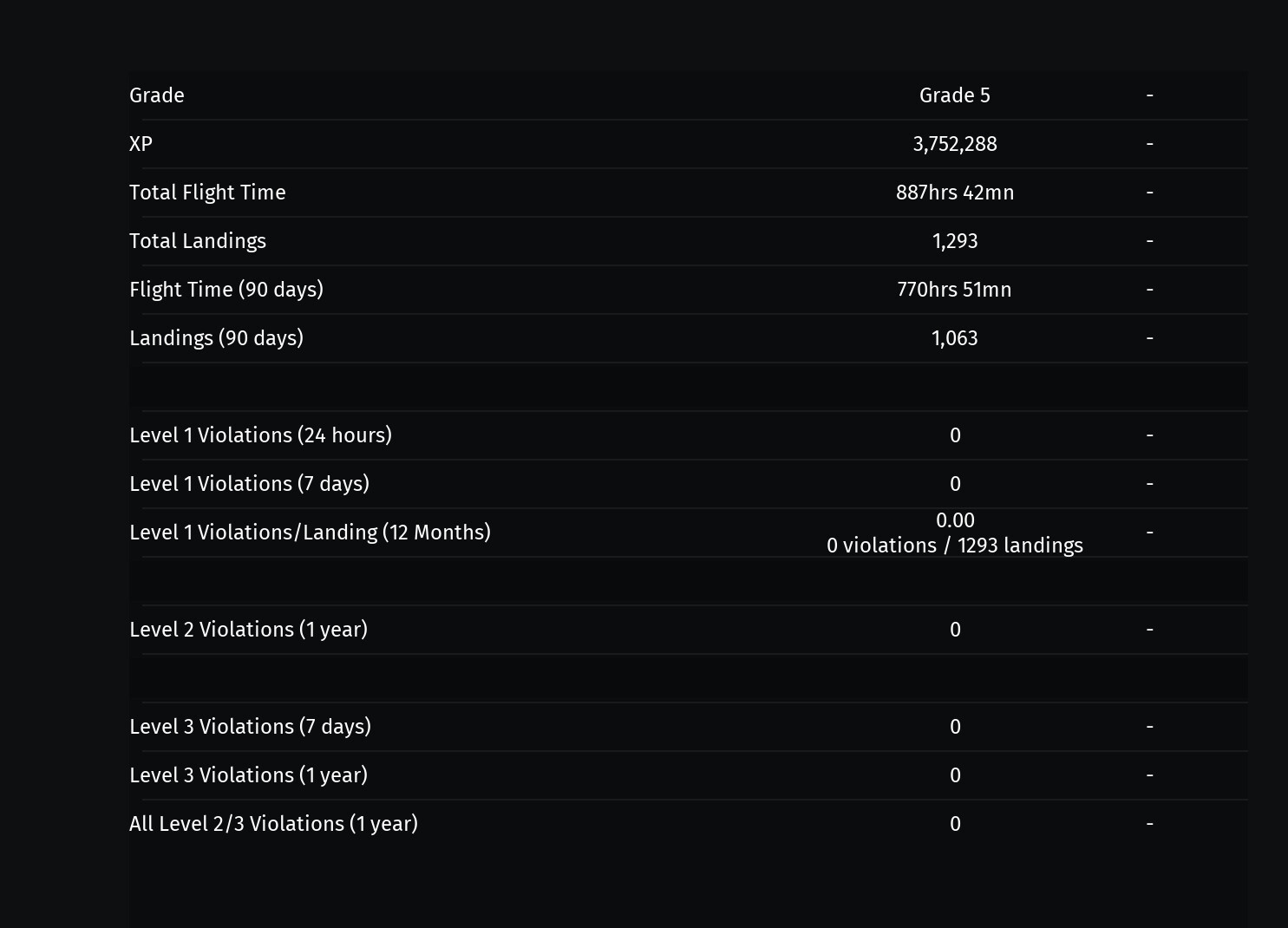This screenshot has width=1288, height=928.
Task: Select the 0 violations / 1293 landings text
Action: coord(955,546)
